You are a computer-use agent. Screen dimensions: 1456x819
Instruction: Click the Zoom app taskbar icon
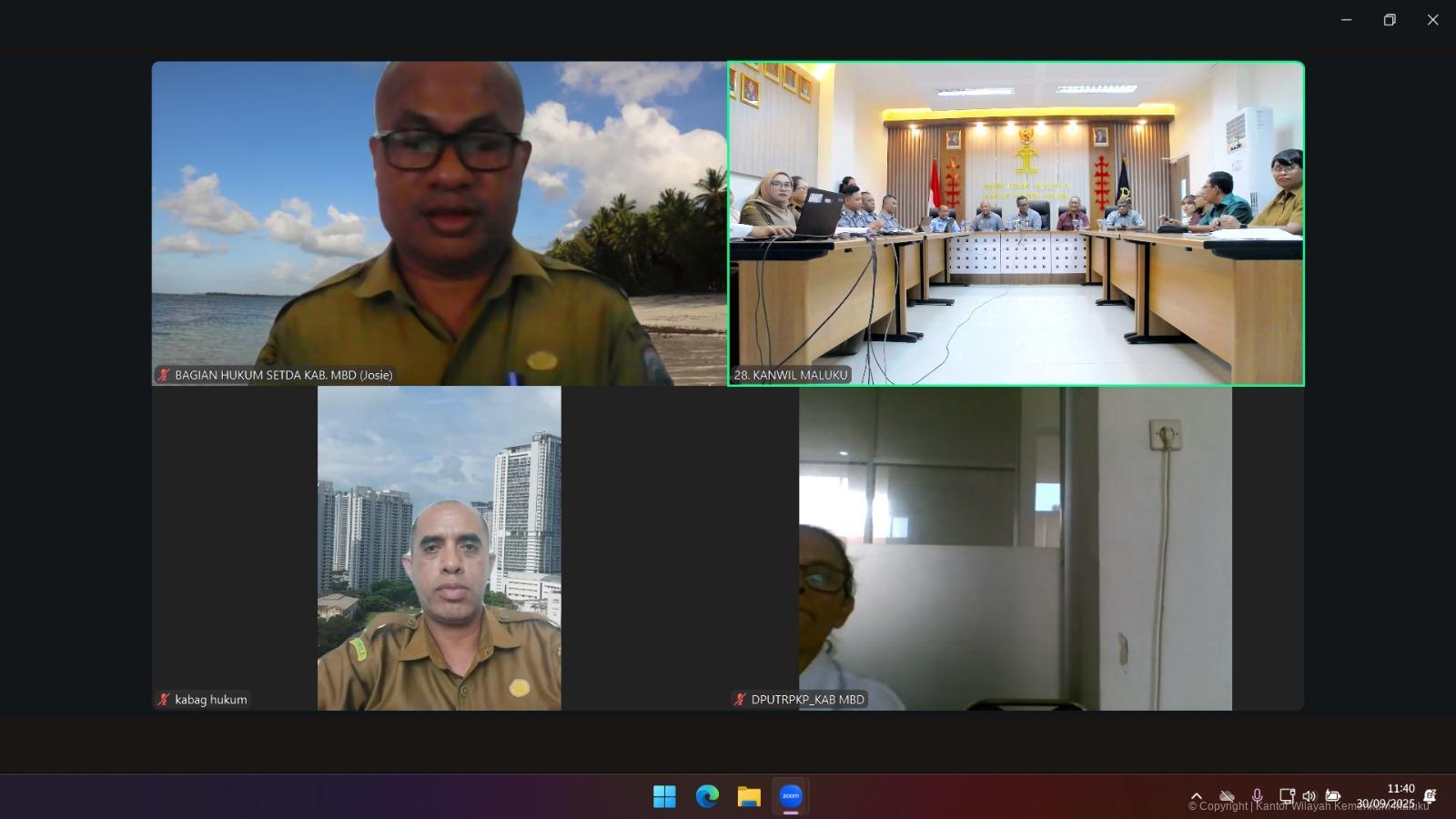791,796
